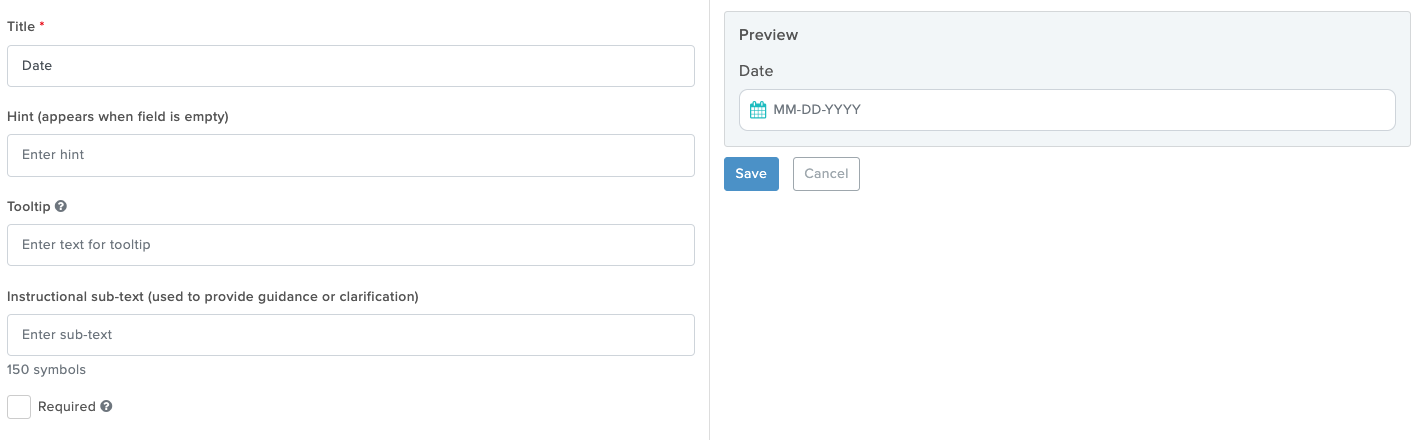Select the Enter sub-text input field

pyautogui.click(x=351, y=335)
